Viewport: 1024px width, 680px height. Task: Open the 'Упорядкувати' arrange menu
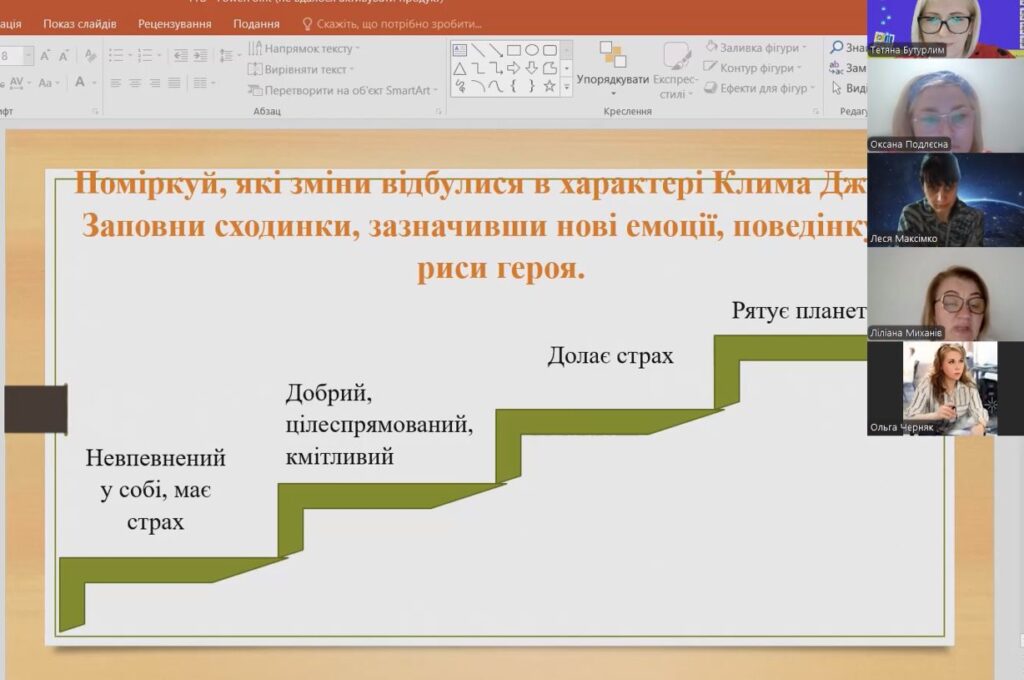[613, 69]
